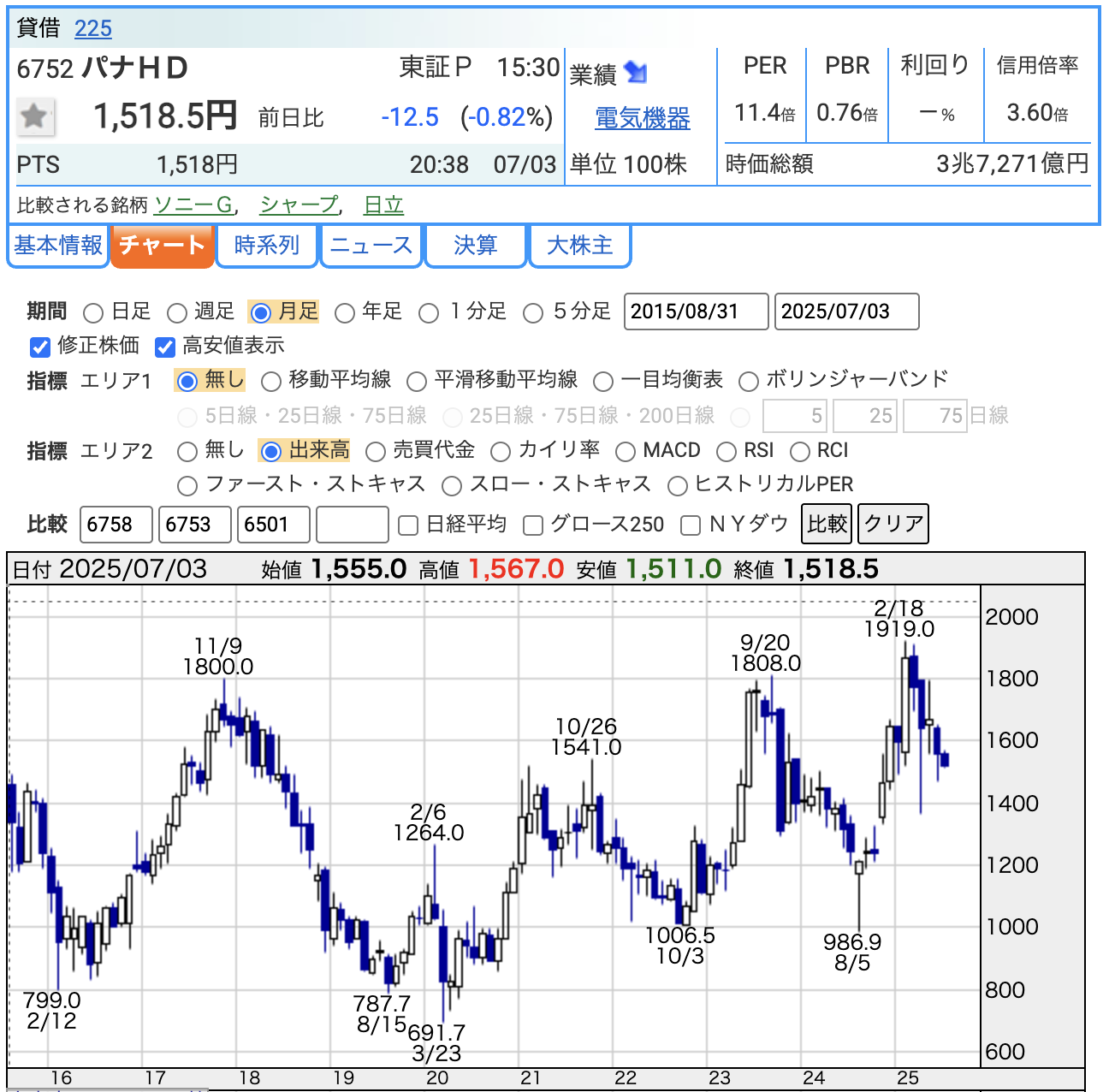Select 一目均衡表 radio button
The width and height of the screenshot is (1109, 1092).
(x=603, y=381)
